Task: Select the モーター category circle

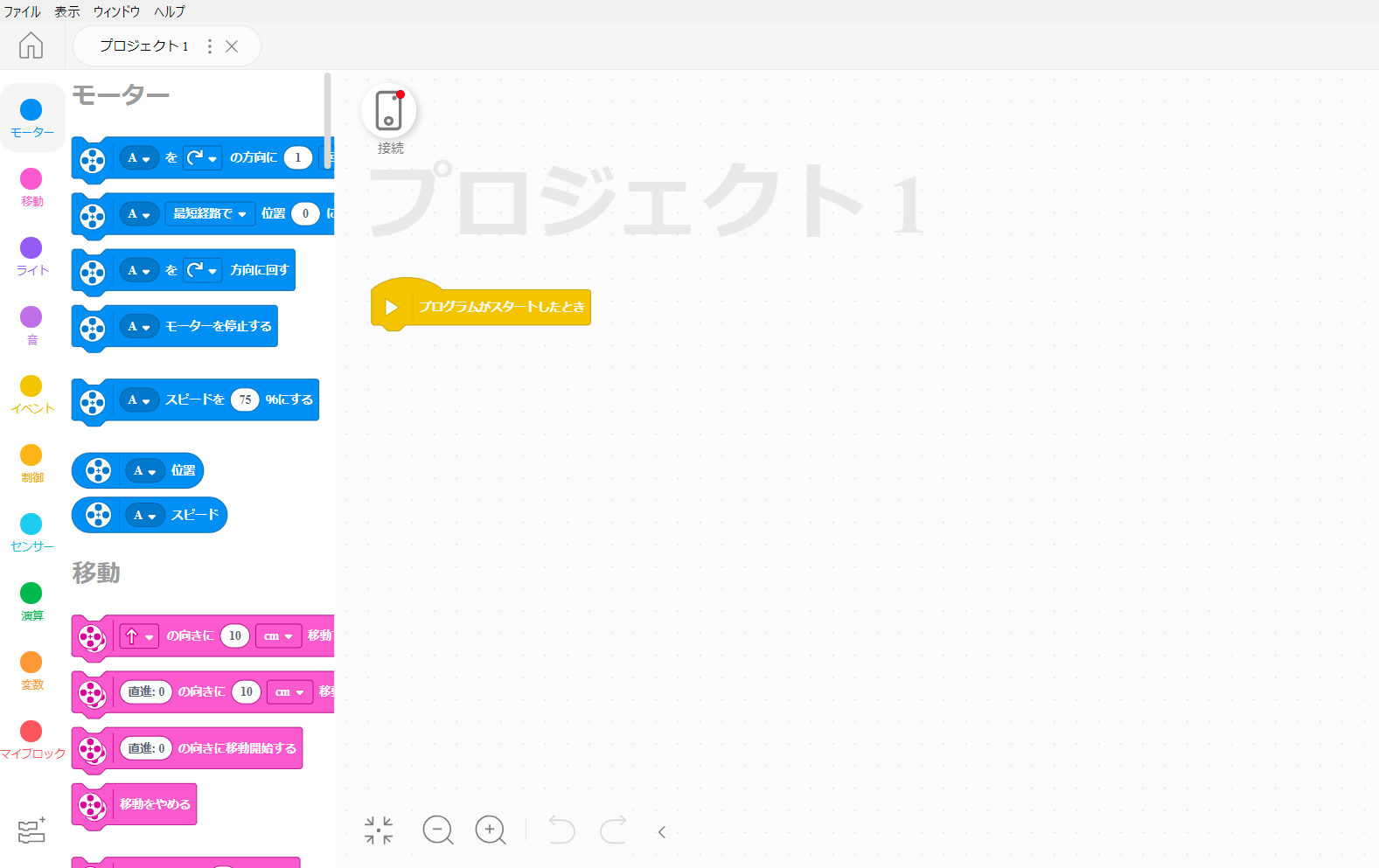Action: [31, 109]
